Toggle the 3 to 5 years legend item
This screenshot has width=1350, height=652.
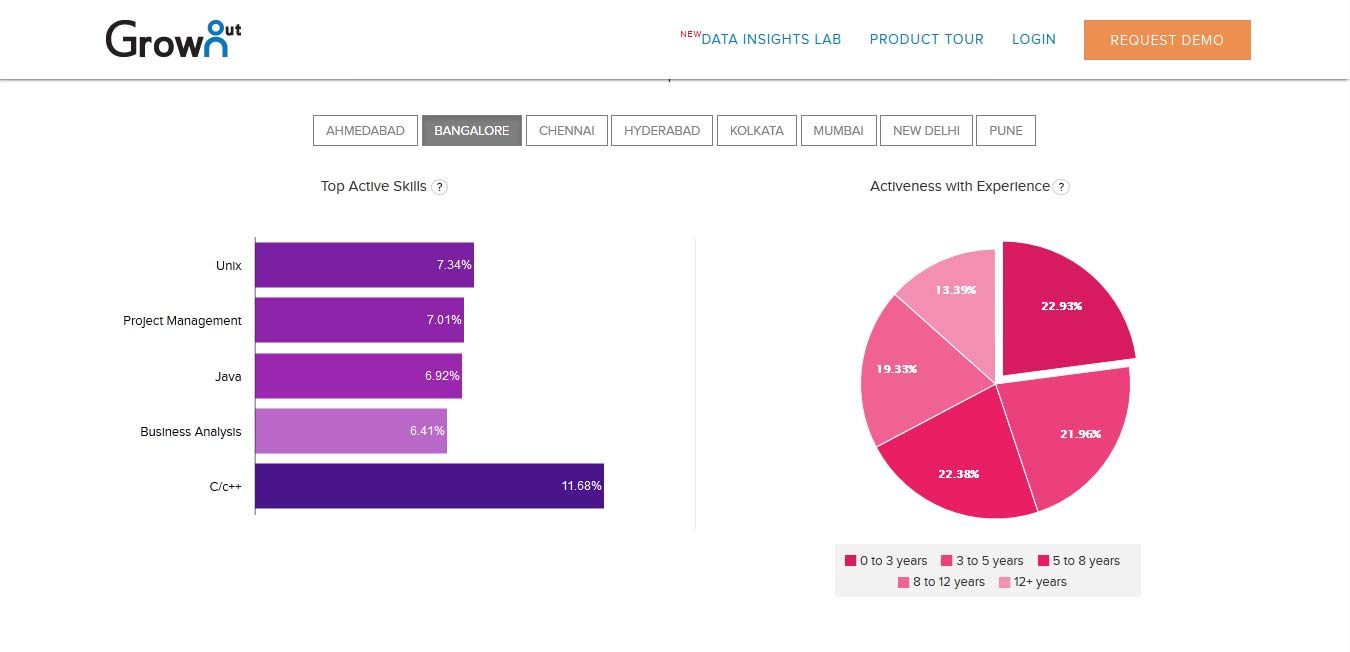[982, 561]
